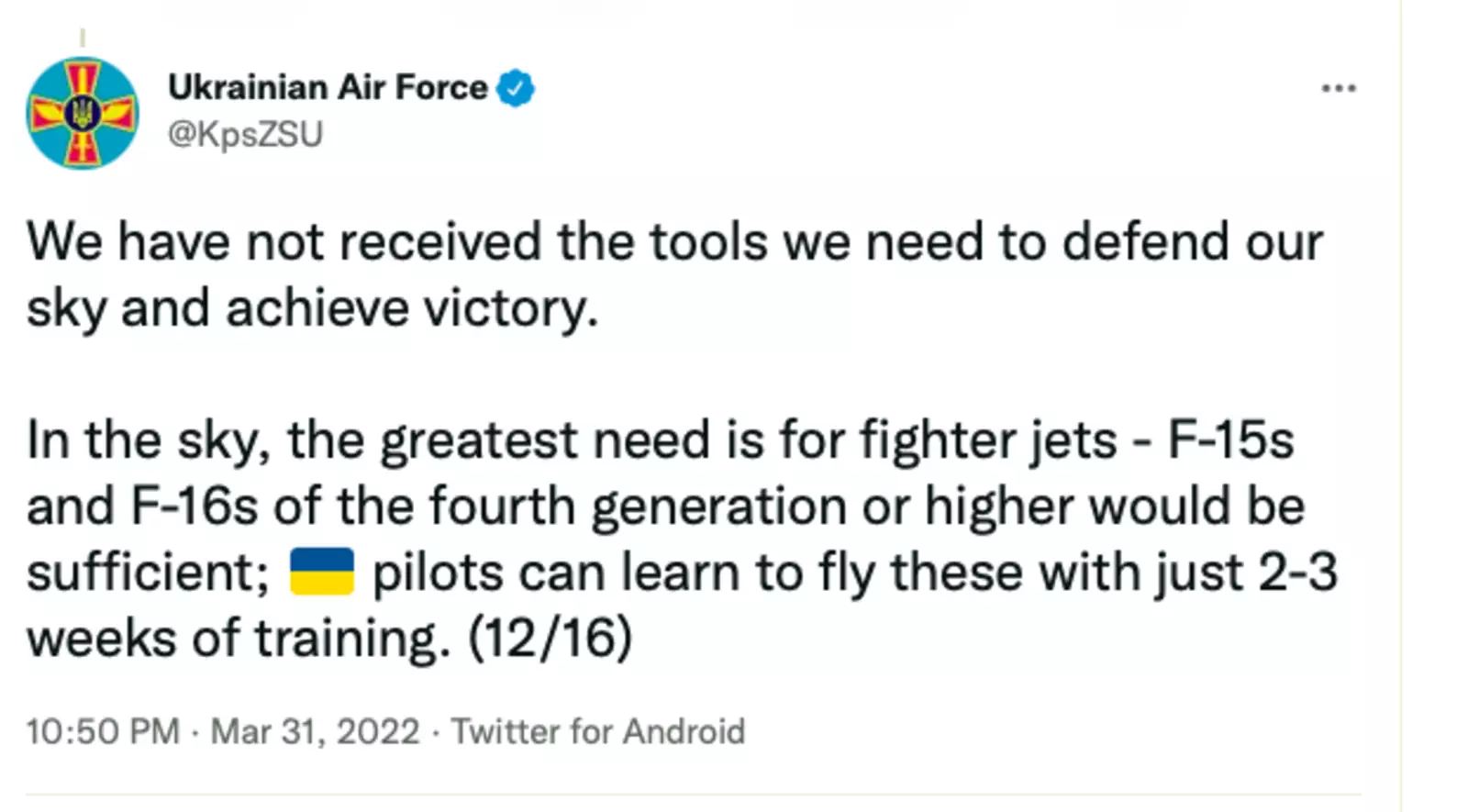Click the Ukraine flag emoji in the tweet
1468x812 pixels.
click(321, 572)
